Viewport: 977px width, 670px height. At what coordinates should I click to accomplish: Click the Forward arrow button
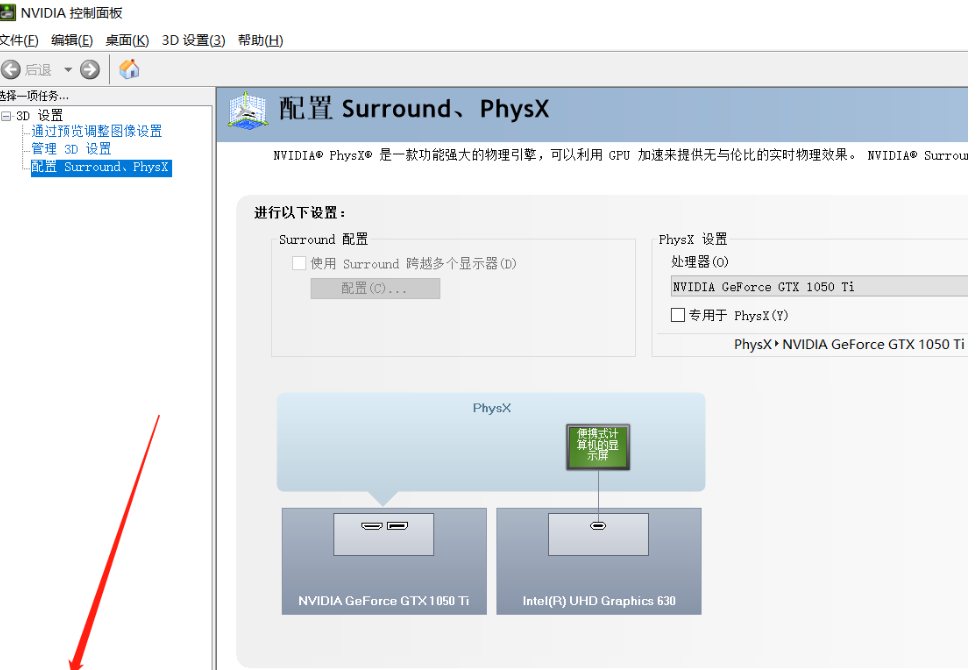(x=90, y=69)
